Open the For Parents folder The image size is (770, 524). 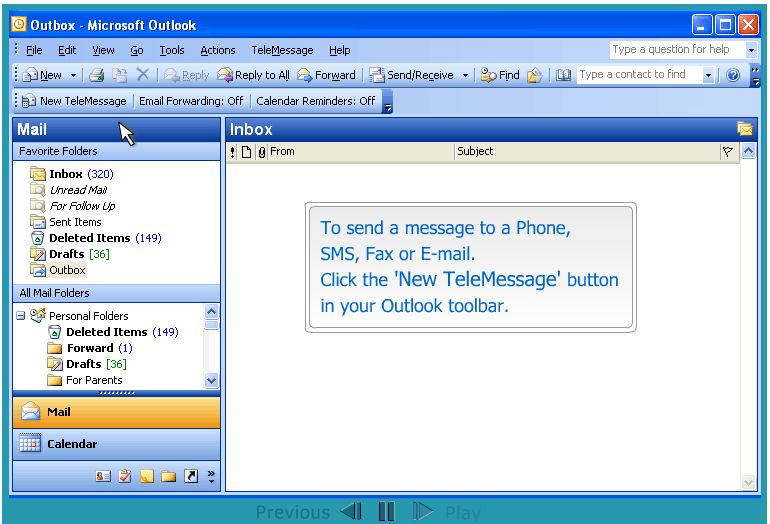84,380
